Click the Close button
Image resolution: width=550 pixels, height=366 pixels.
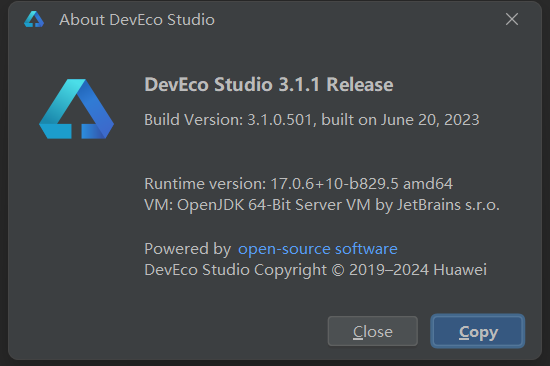(x=373, y=331)
